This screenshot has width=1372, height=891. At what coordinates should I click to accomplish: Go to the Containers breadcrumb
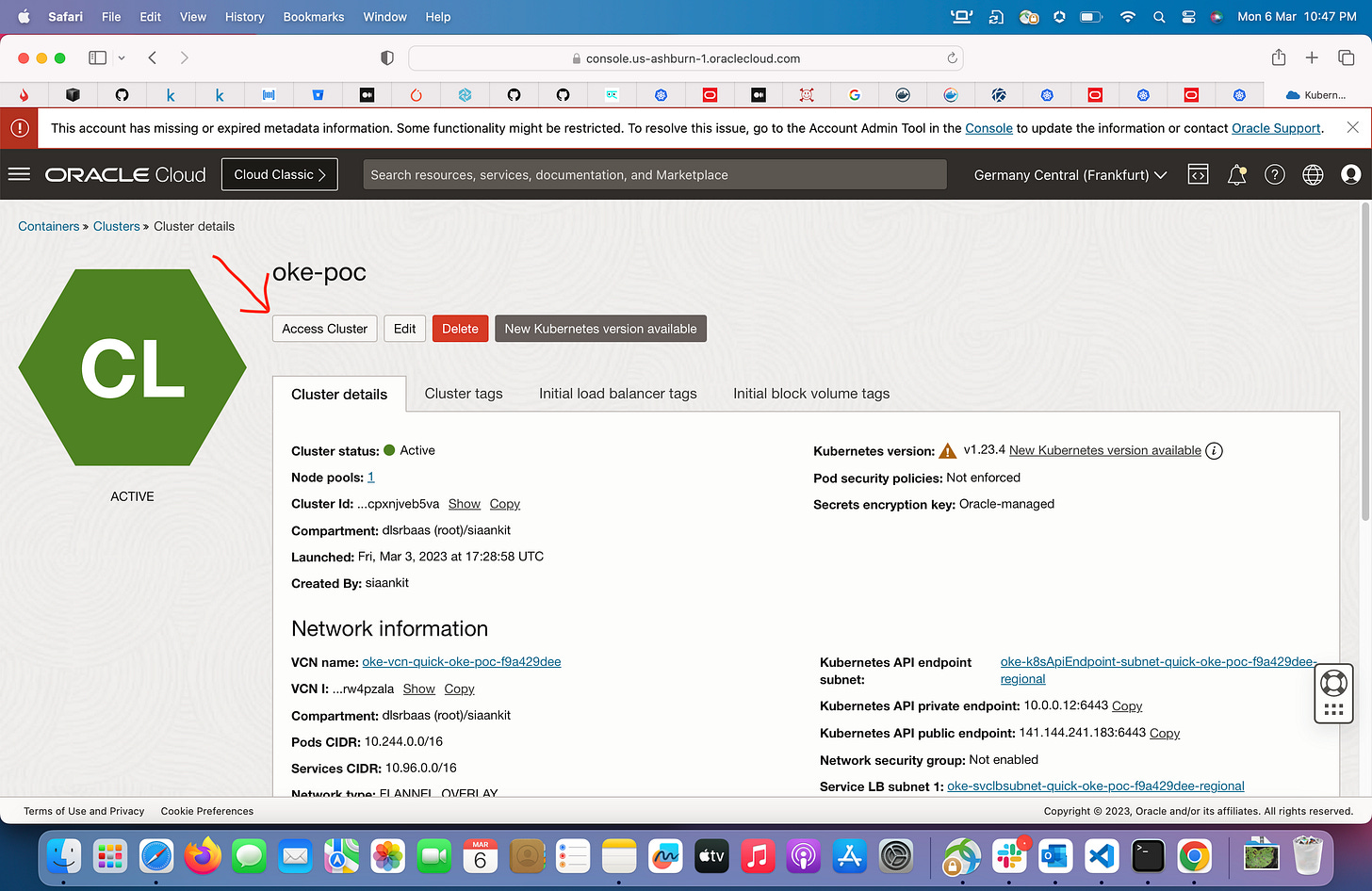tap(49, 226)
